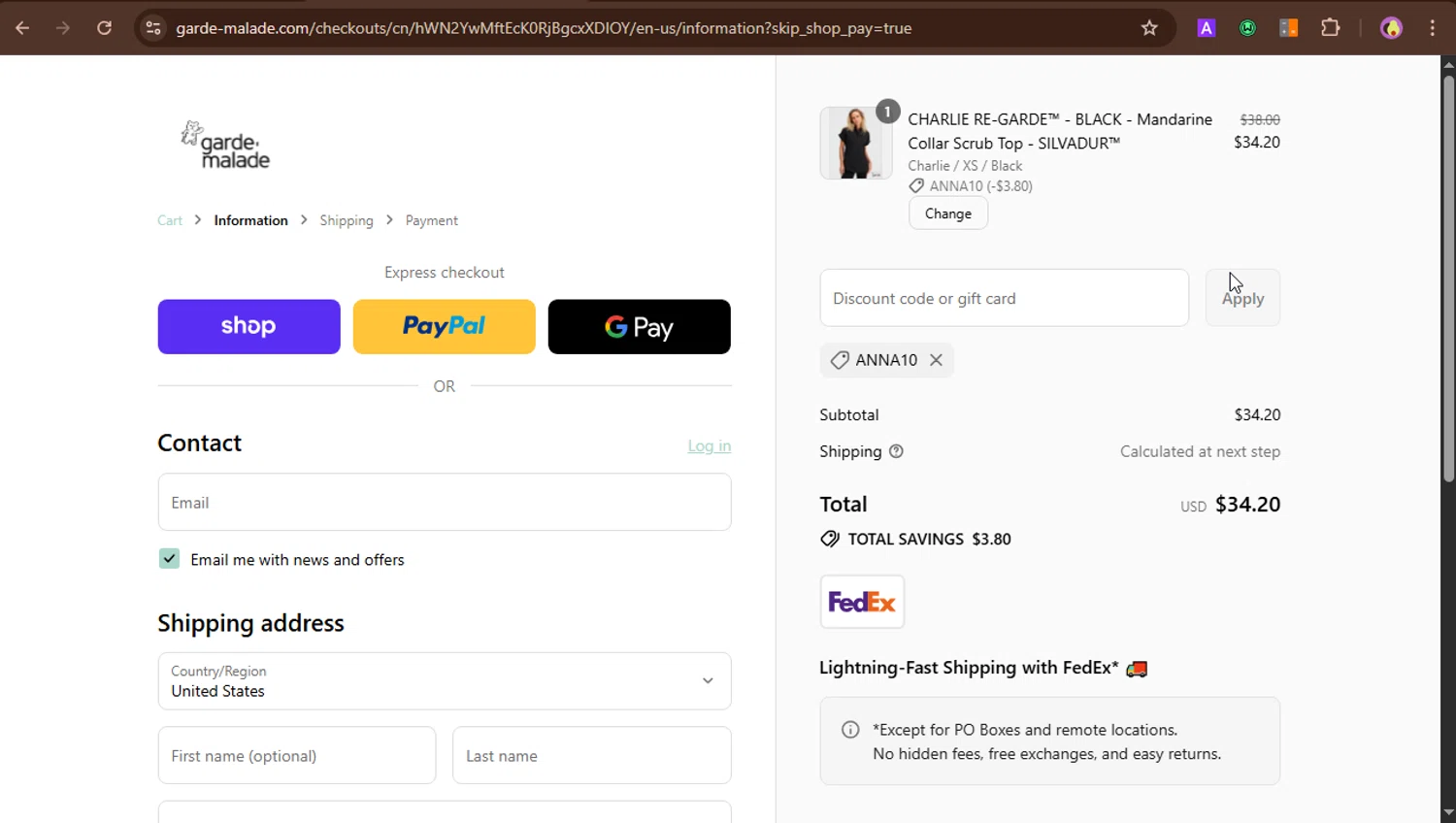This screenshot has height=823, width=1456.
Task: Open the Chrome three-dot menu
Action: [1433, 28]
